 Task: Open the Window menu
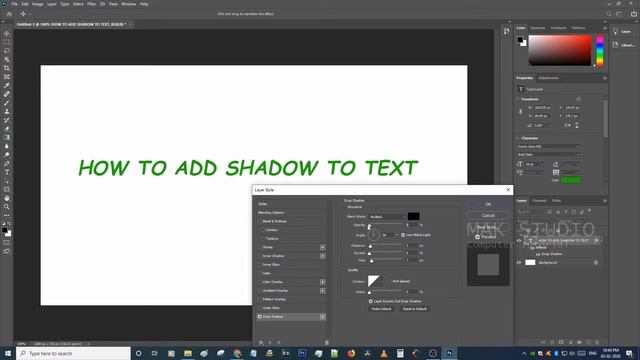click(x=128, y=4)
